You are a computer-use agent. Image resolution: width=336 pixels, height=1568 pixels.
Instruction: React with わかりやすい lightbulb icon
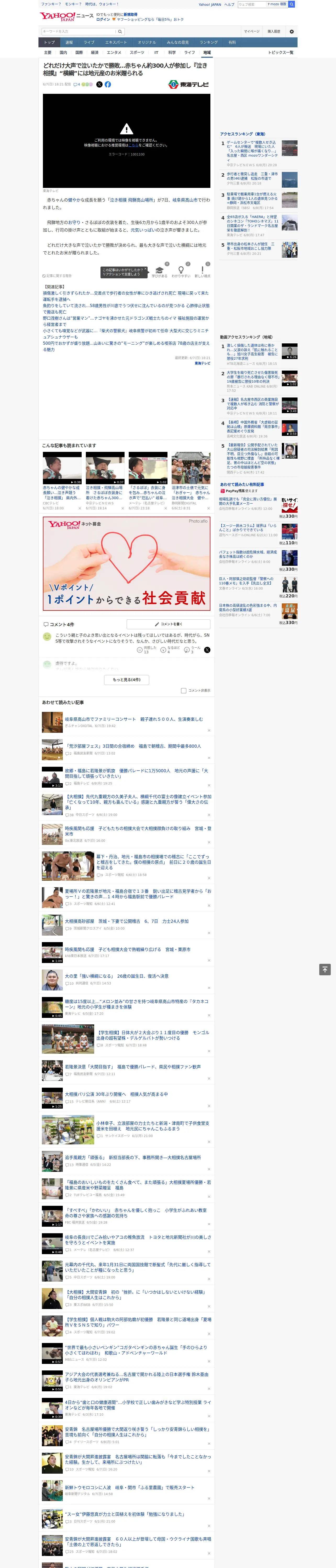click(x=181, y=270)
